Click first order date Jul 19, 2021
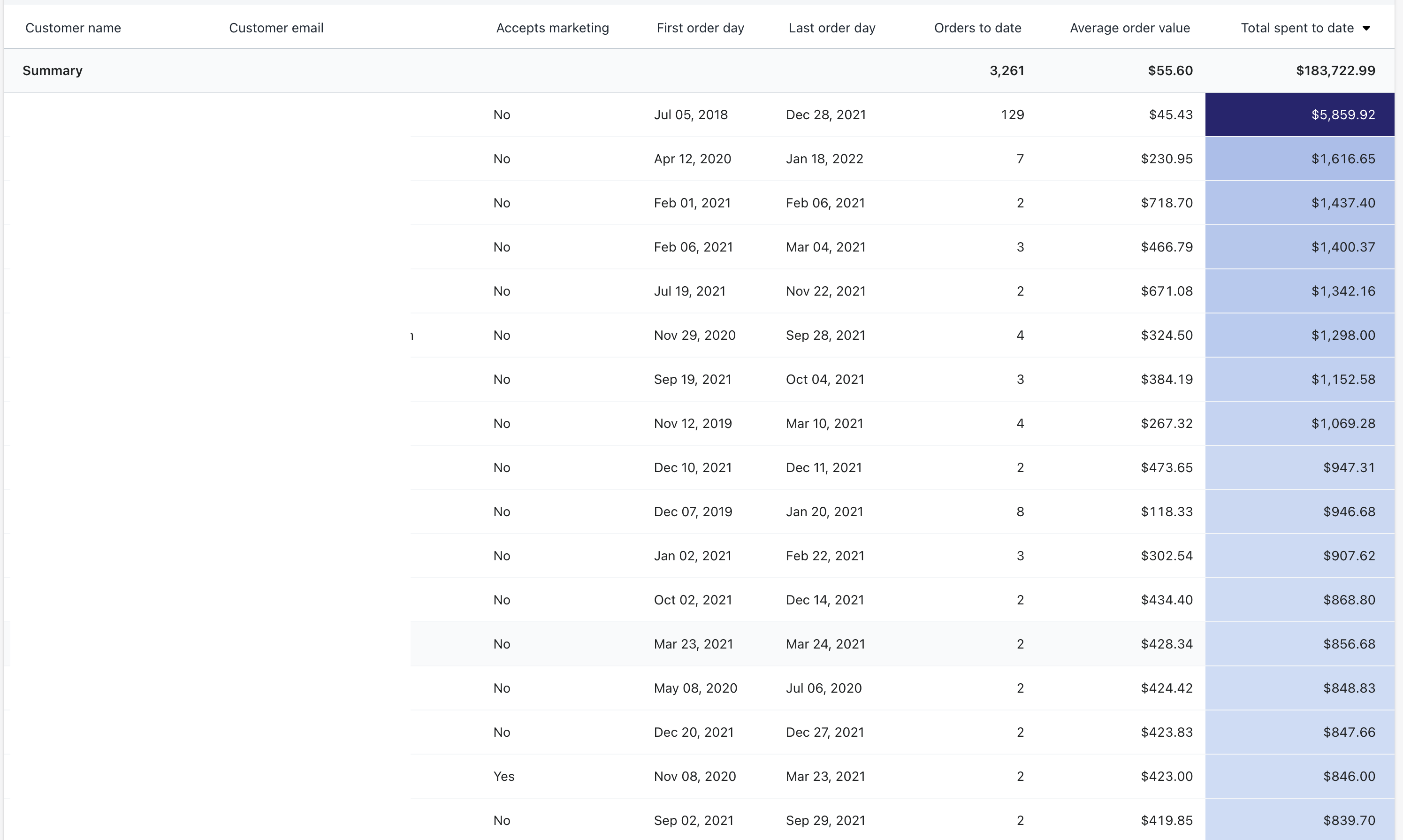 click(x=689, y=291)
